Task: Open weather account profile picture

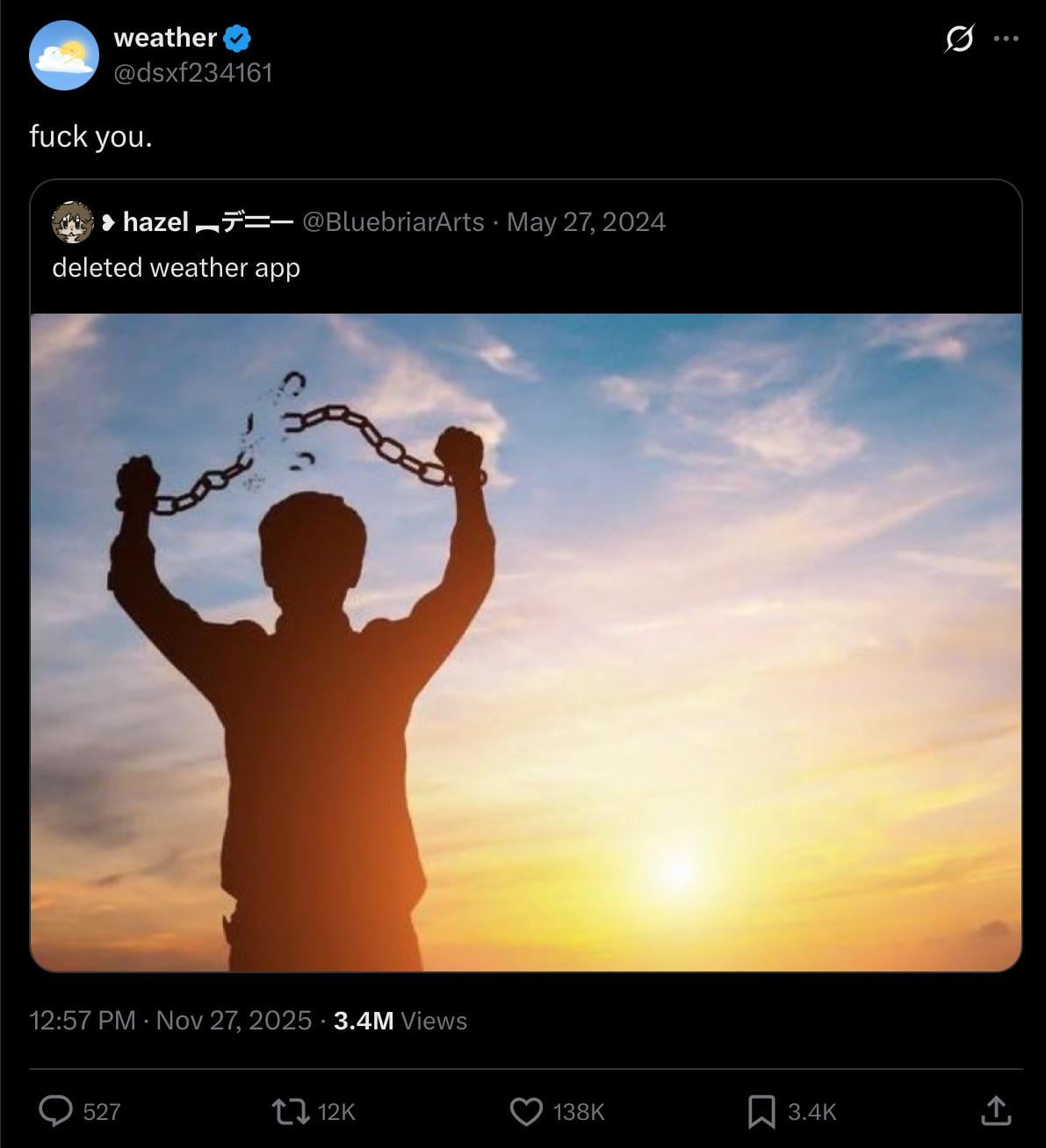Action: pos(64,55)
